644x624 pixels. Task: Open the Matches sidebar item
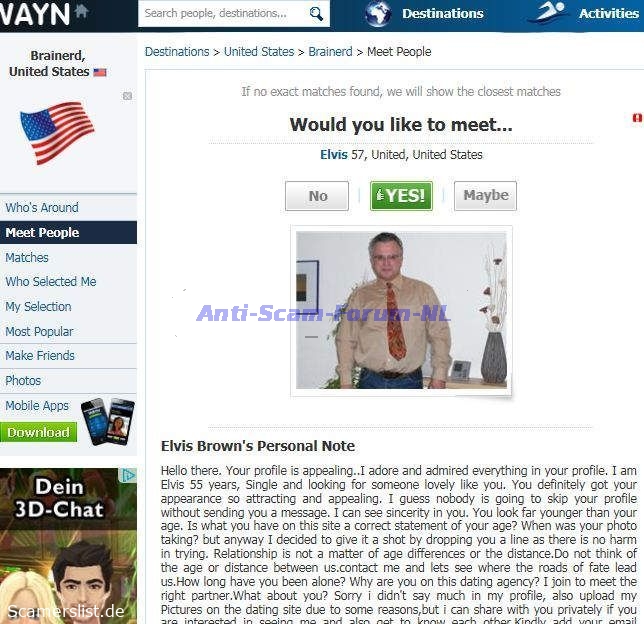(x=27, y=258)
